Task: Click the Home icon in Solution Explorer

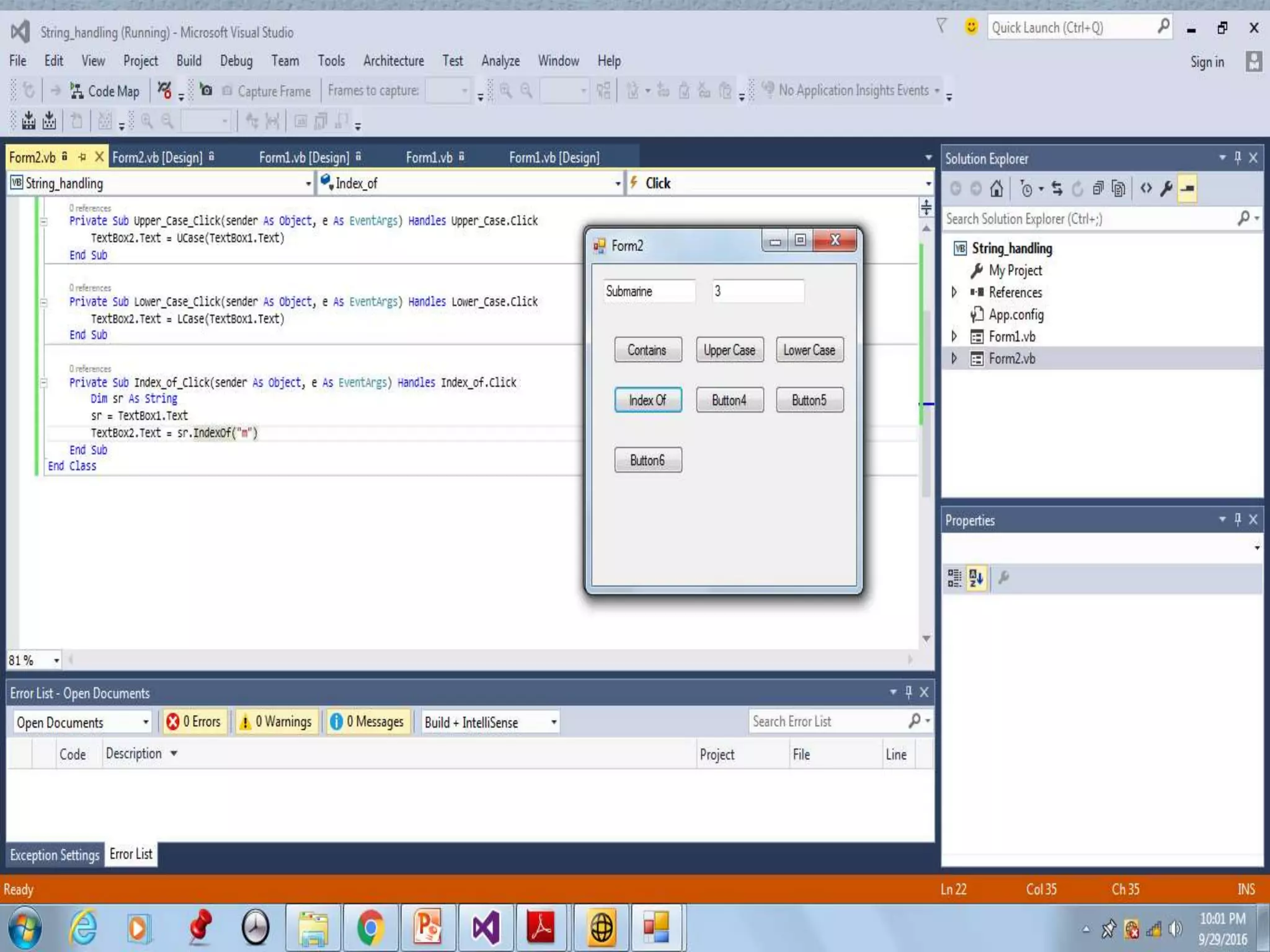Action: click(996, 188)
